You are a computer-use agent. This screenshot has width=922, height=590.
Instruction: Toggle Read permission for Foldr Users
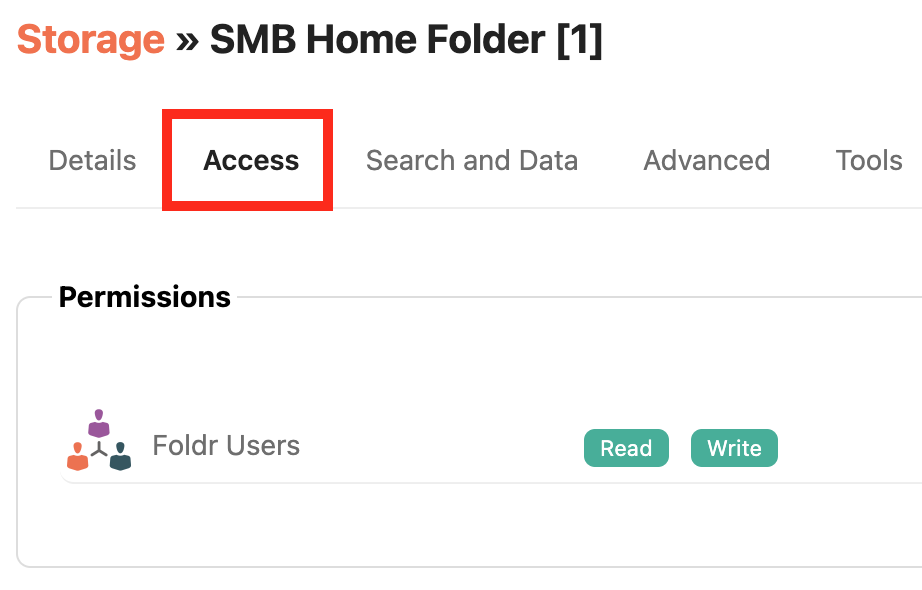626,448
